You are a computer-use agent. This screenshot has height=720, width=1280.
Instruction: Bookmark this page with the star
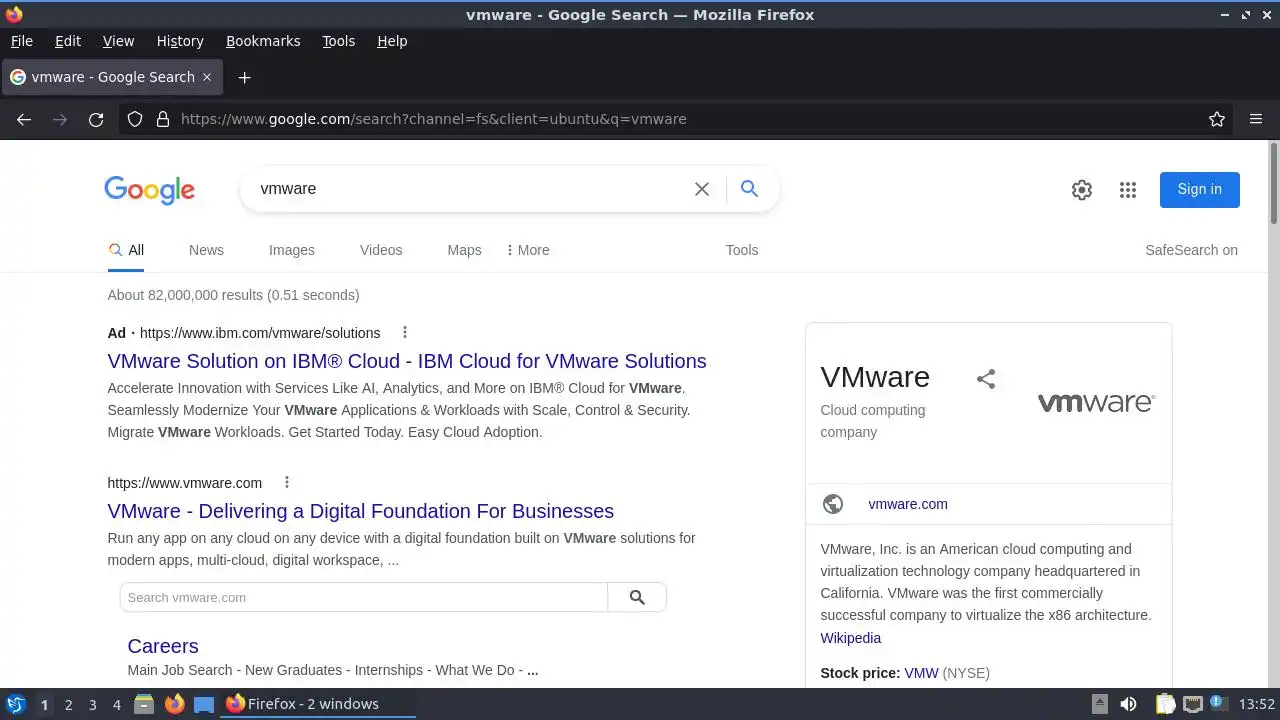1217,119
